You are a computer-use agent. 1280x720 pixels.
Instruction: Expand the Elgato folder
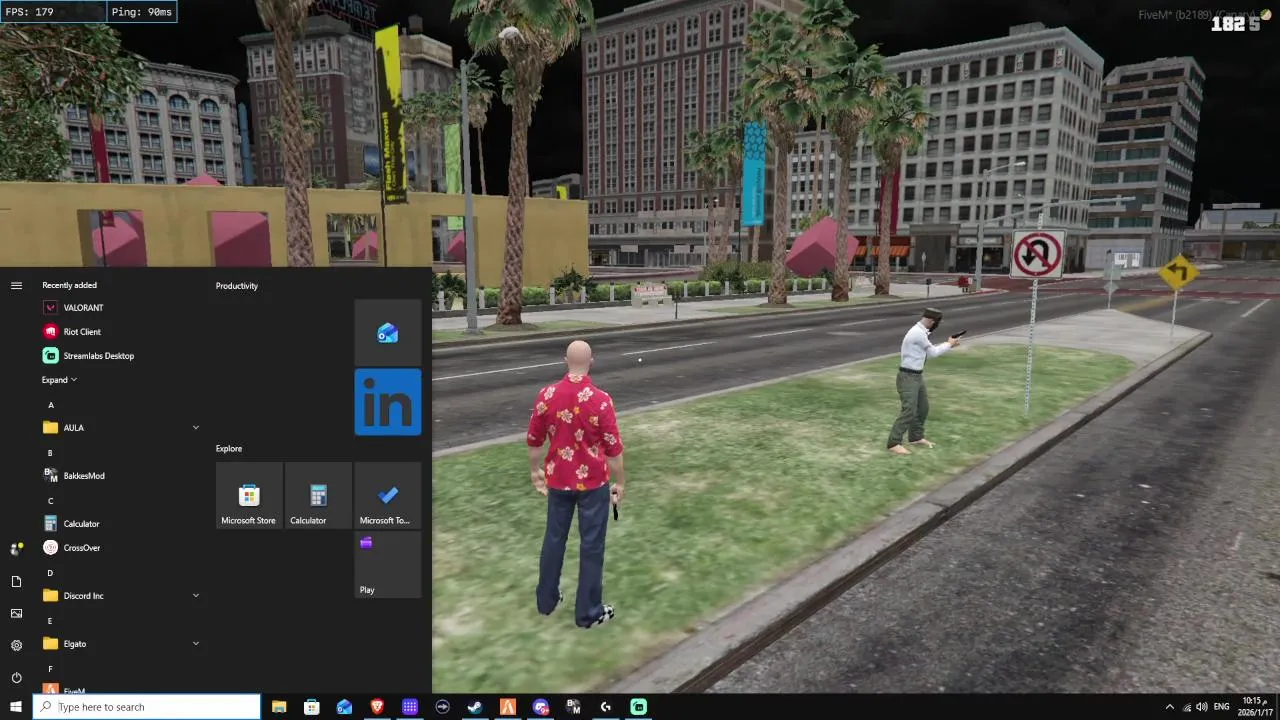click(x=120, y=644)
